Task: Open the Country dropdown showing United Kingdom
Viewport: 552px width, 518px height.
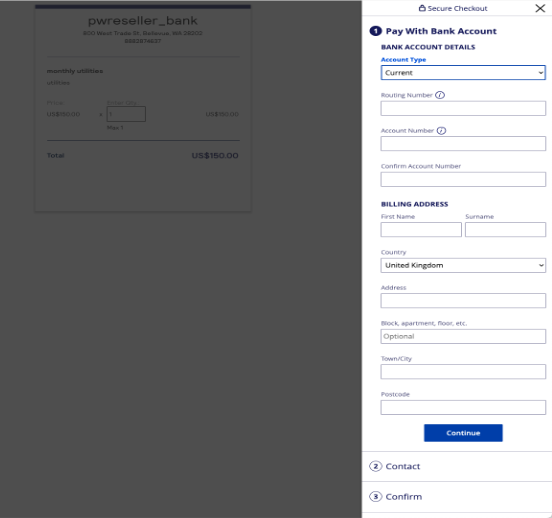Action: tap(463, 265)
